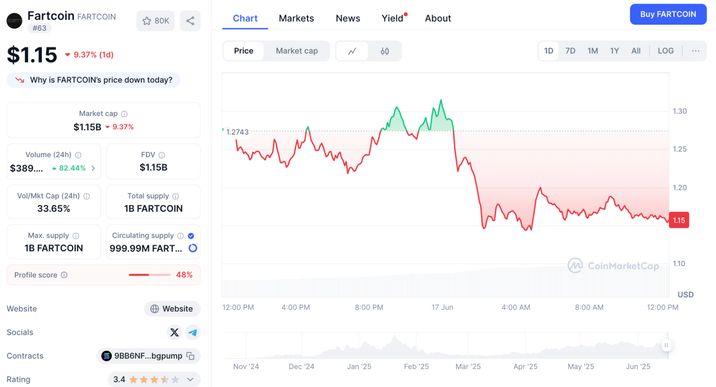Open the X (Twitter) social link
716x387 pixels.
(174, 332)
